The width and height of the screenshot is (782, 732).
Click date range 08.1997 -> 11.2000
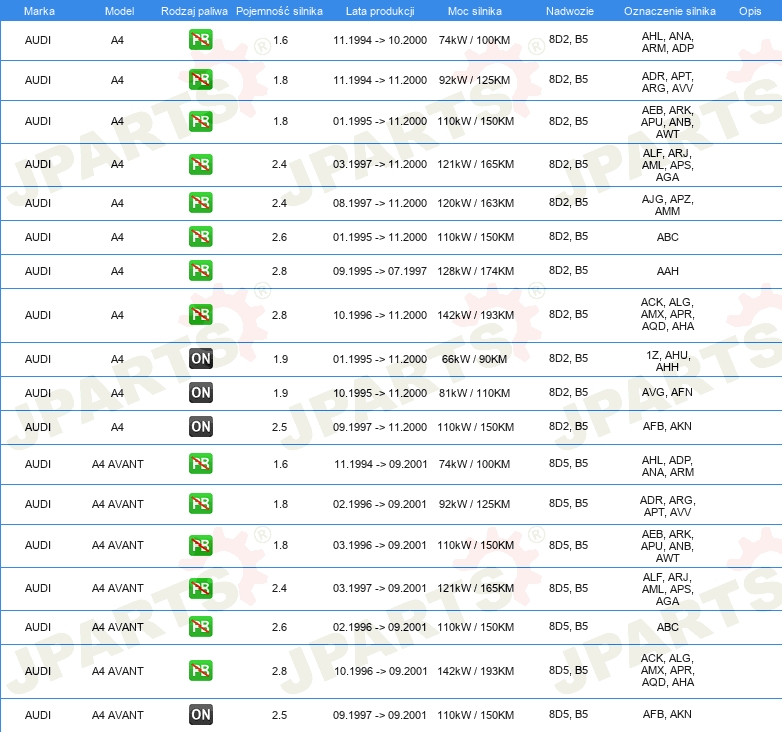(380, 203)
